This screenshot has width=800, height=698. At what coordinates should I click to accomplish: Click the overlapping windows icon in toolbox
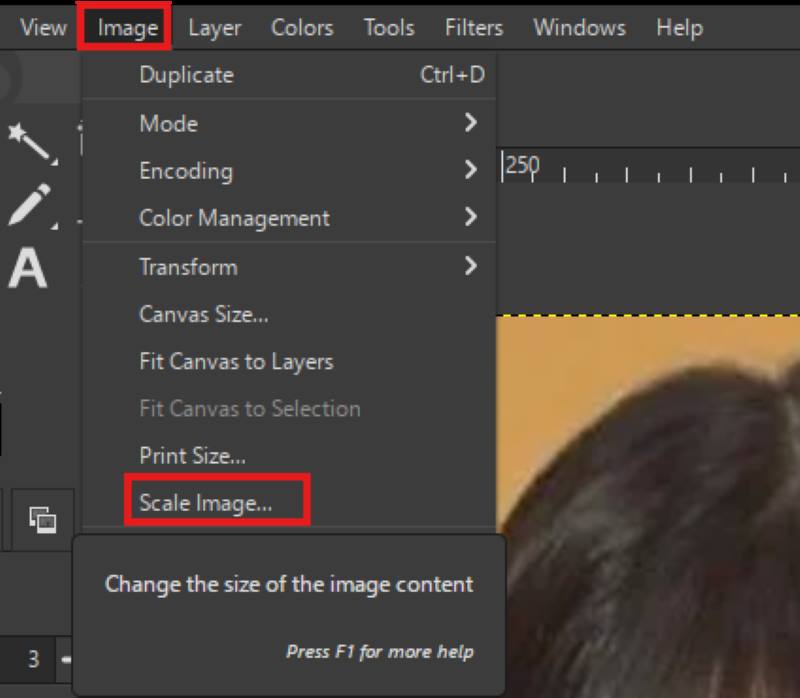coord(42,519)
